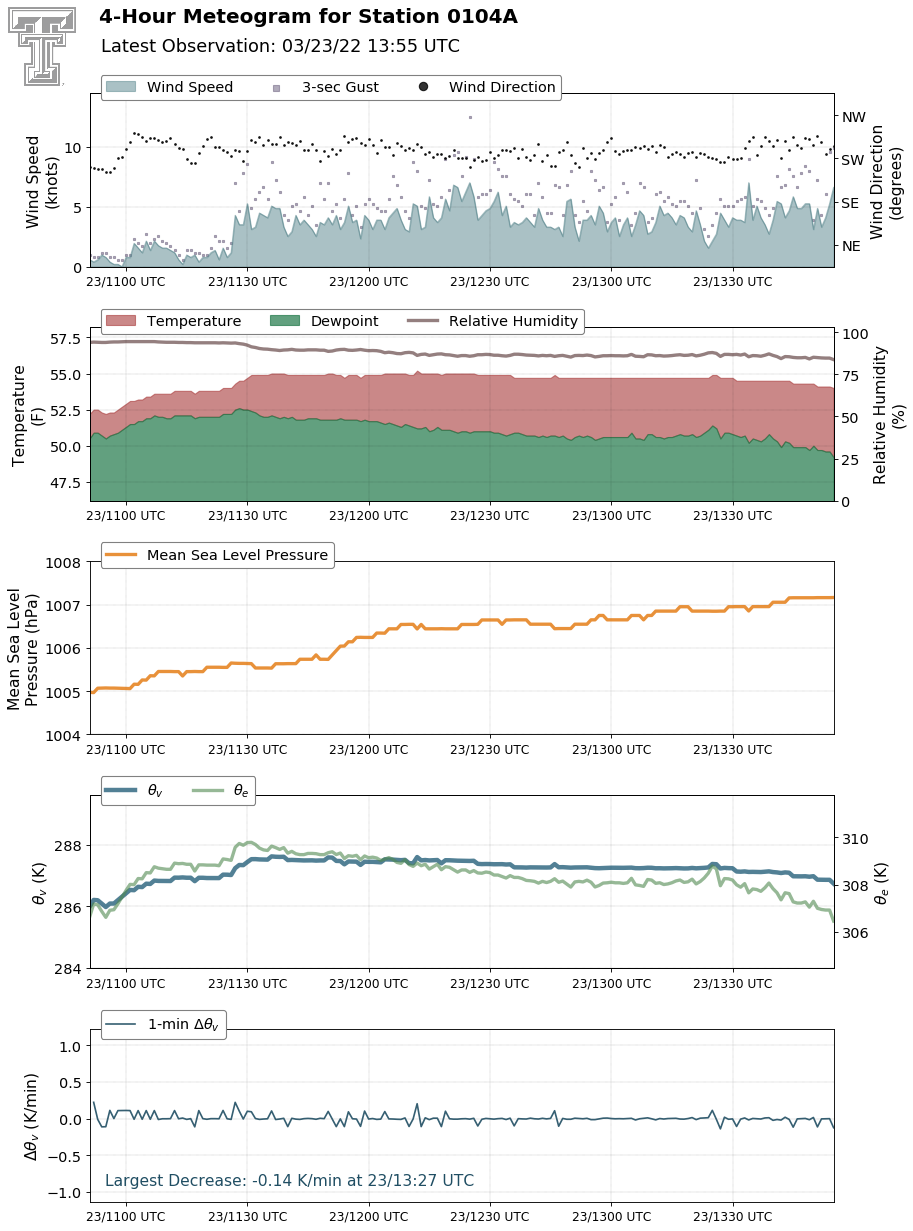
Task: Click the 'Temperature (F)' y-axis title
Action: [x=28, y=415]
